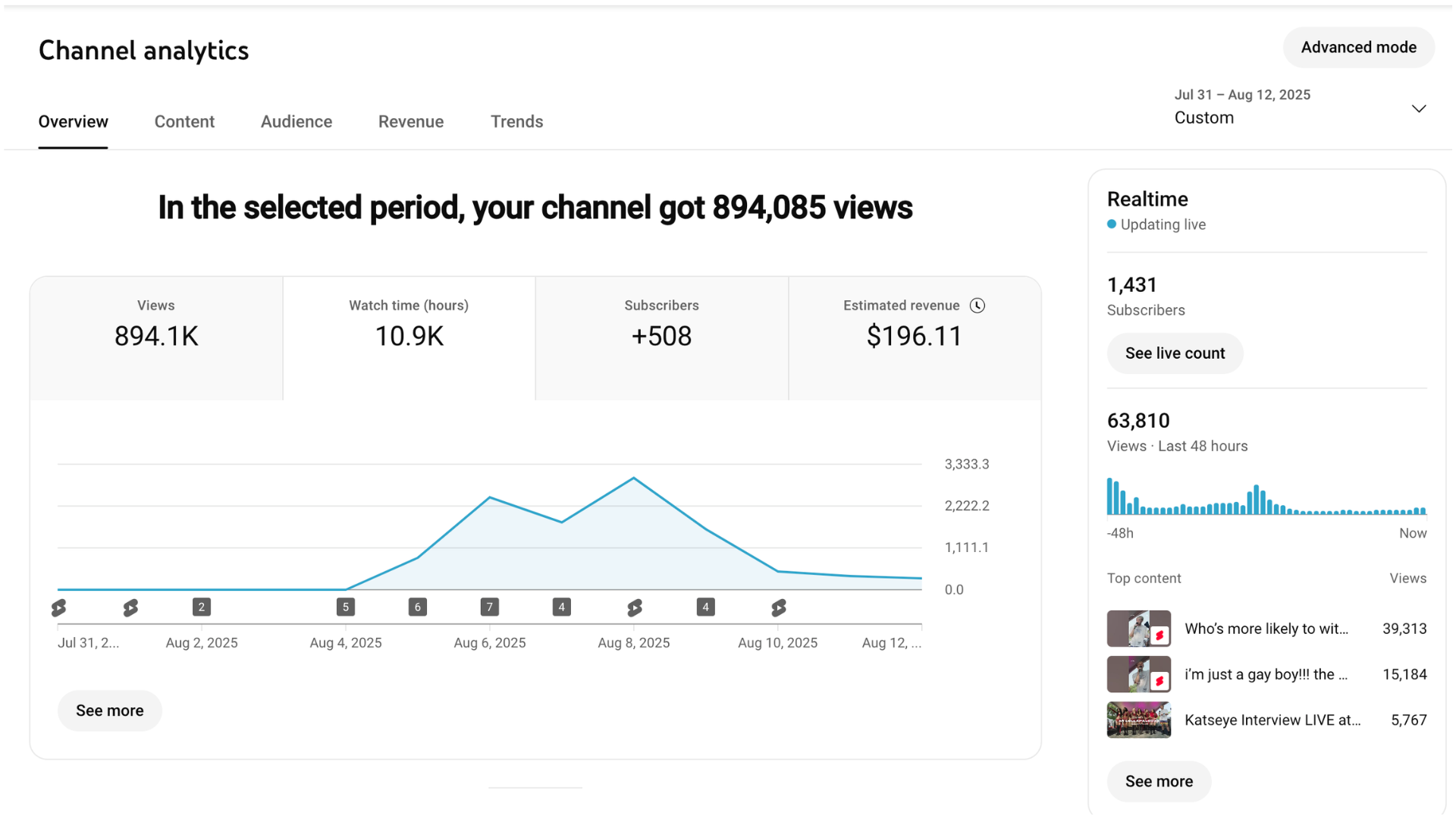Open the Shorts marker at Aug 10
1456x819 pixels.
pyautogui.click(x=779, y=607)
